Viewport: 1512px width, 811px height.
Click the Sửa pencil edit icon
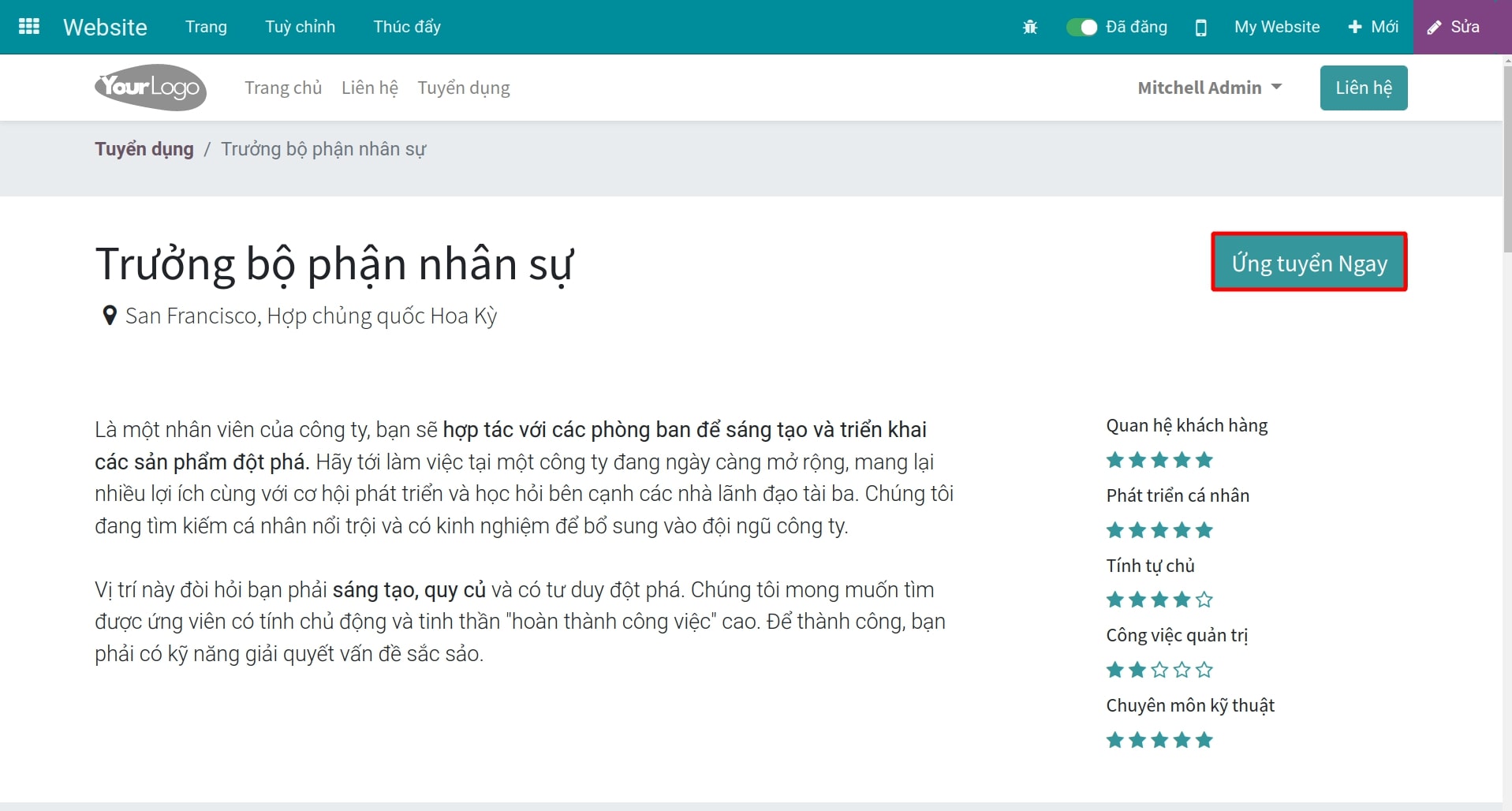(1432, 27)
